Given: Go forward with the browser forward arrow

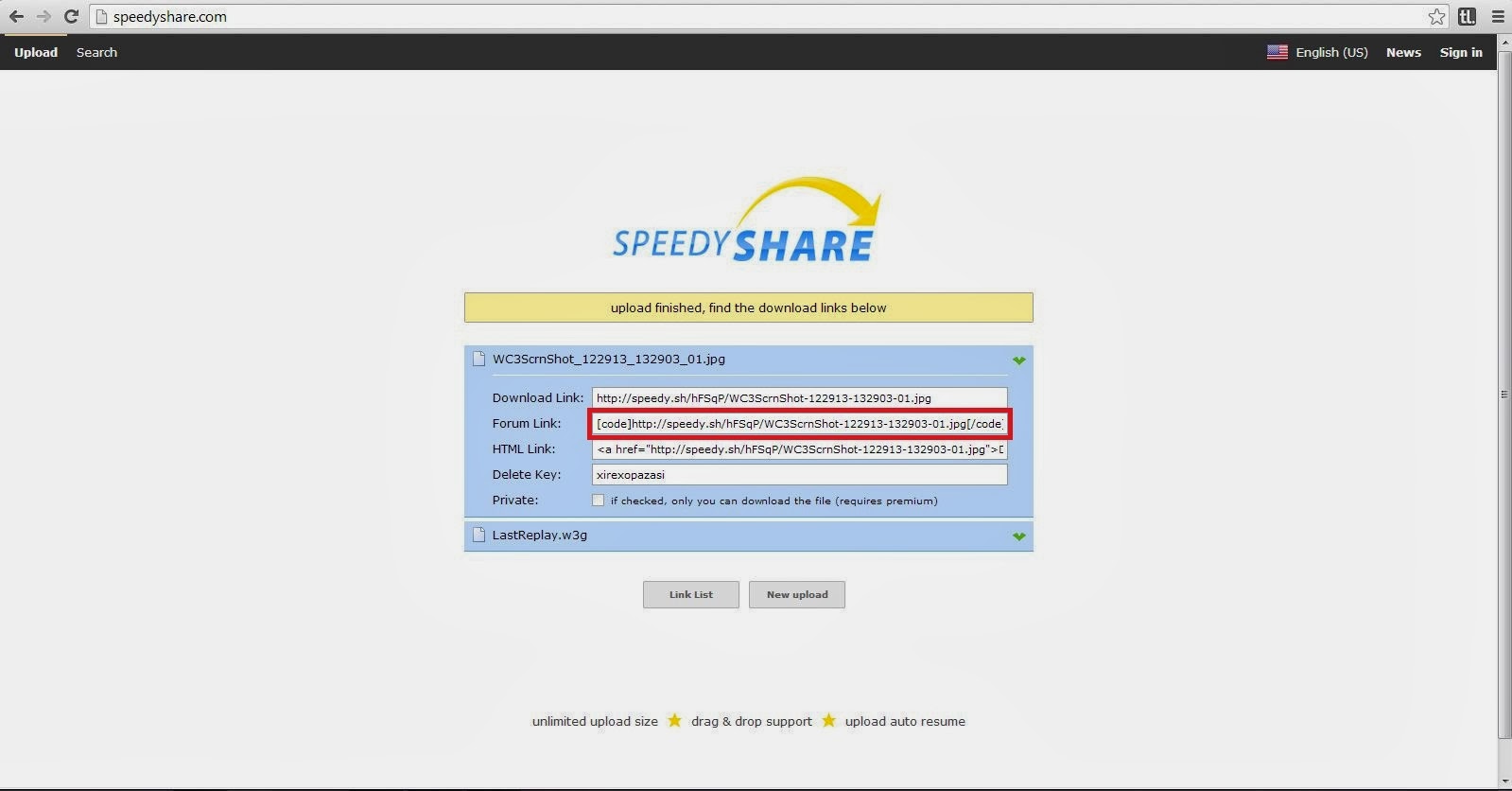Looking at the screenshot, I should tap(43, 16).
